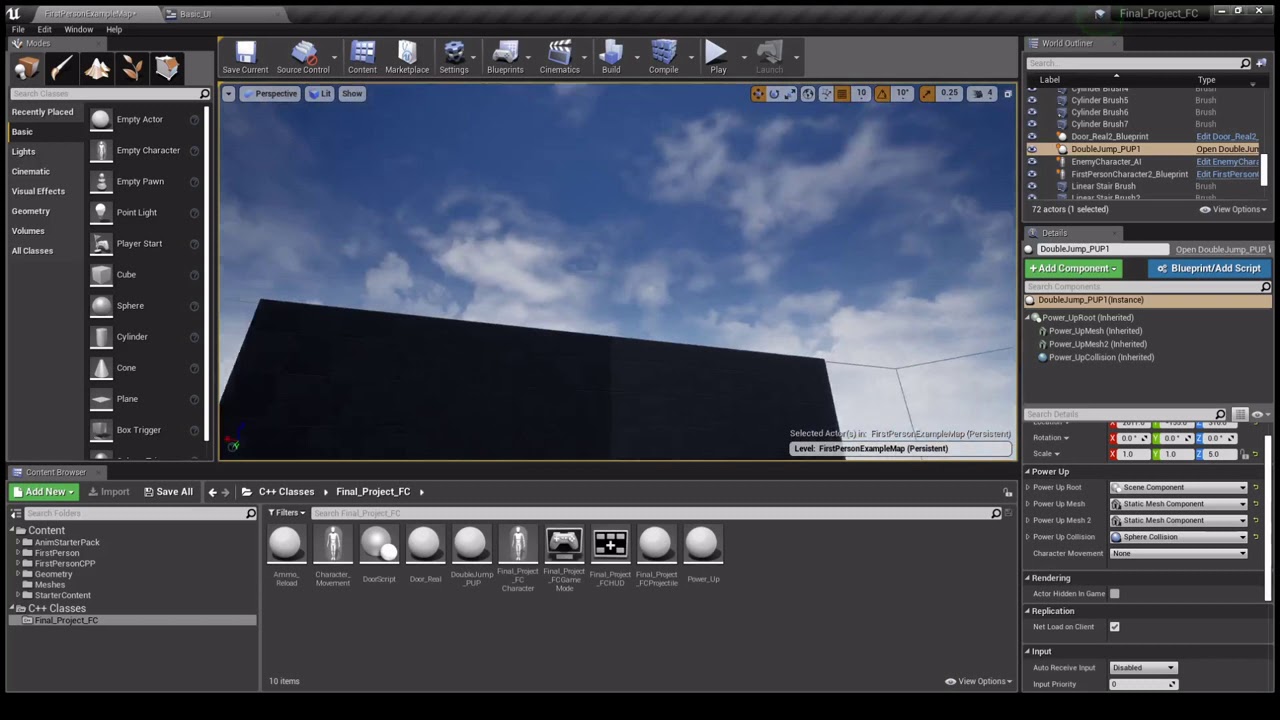Open the File menu
The image size is (1280, 720).
(18, 29)
